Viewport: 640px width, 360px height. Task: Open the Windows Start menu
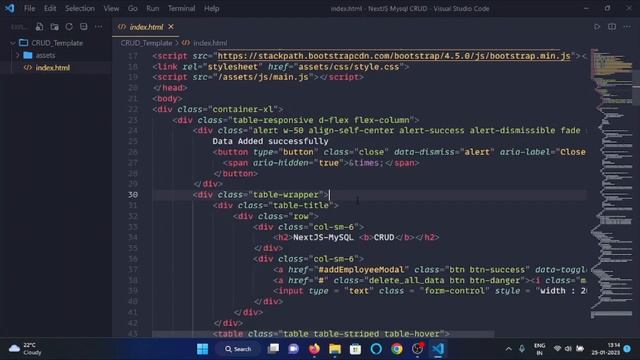(202, 349)
